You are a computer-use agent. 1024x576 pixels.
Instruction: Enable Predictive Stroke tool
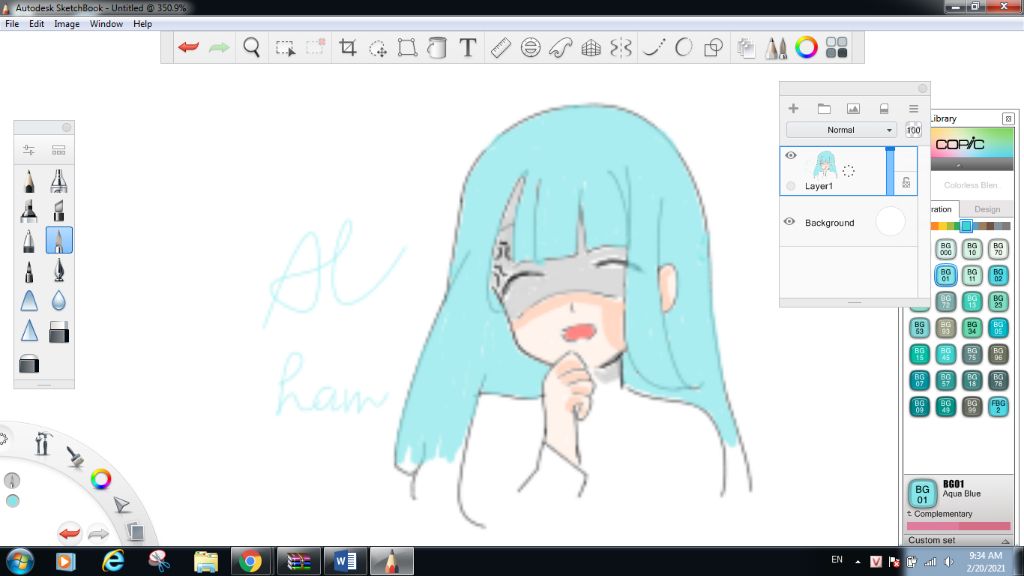pos(684,47)
